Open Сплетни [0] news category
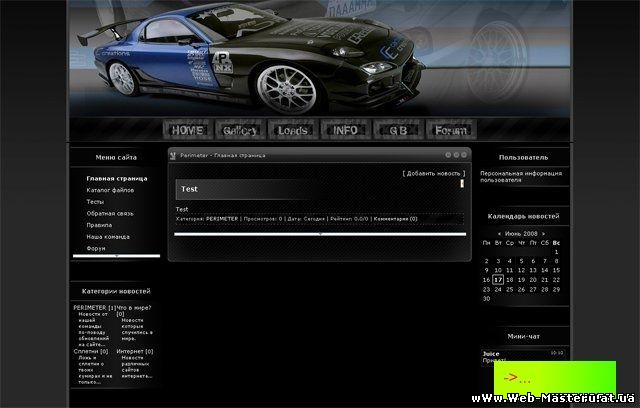 click(x=91, y=351)
